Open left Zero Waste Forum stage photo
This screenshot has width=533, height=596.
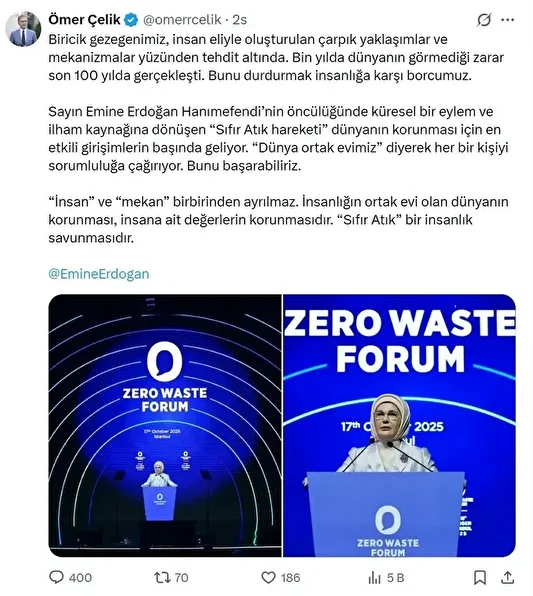pyautogui.click(x=165, y=426)
